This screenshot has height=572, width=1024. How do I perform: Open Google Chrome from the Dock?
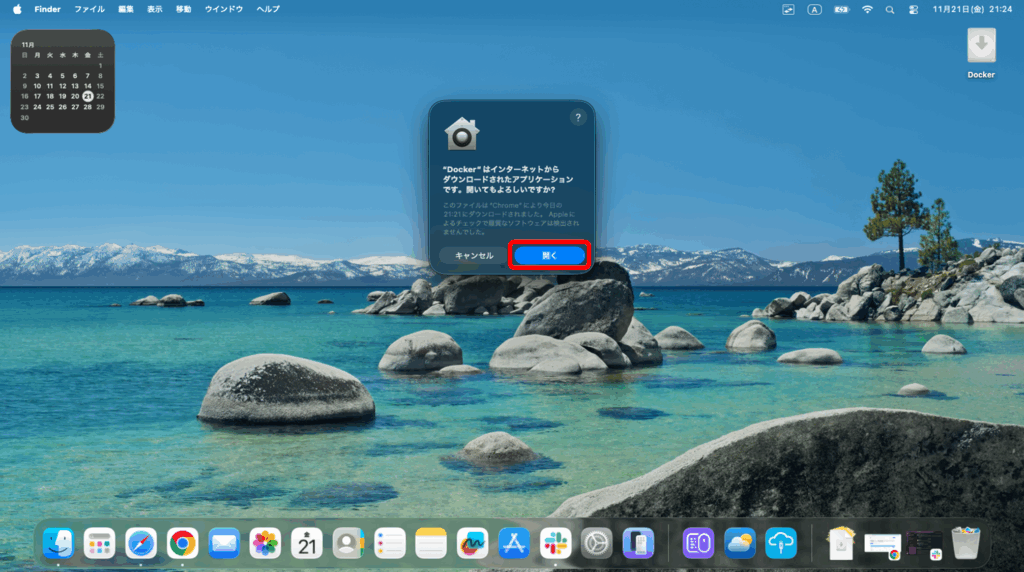click(182, 543)
